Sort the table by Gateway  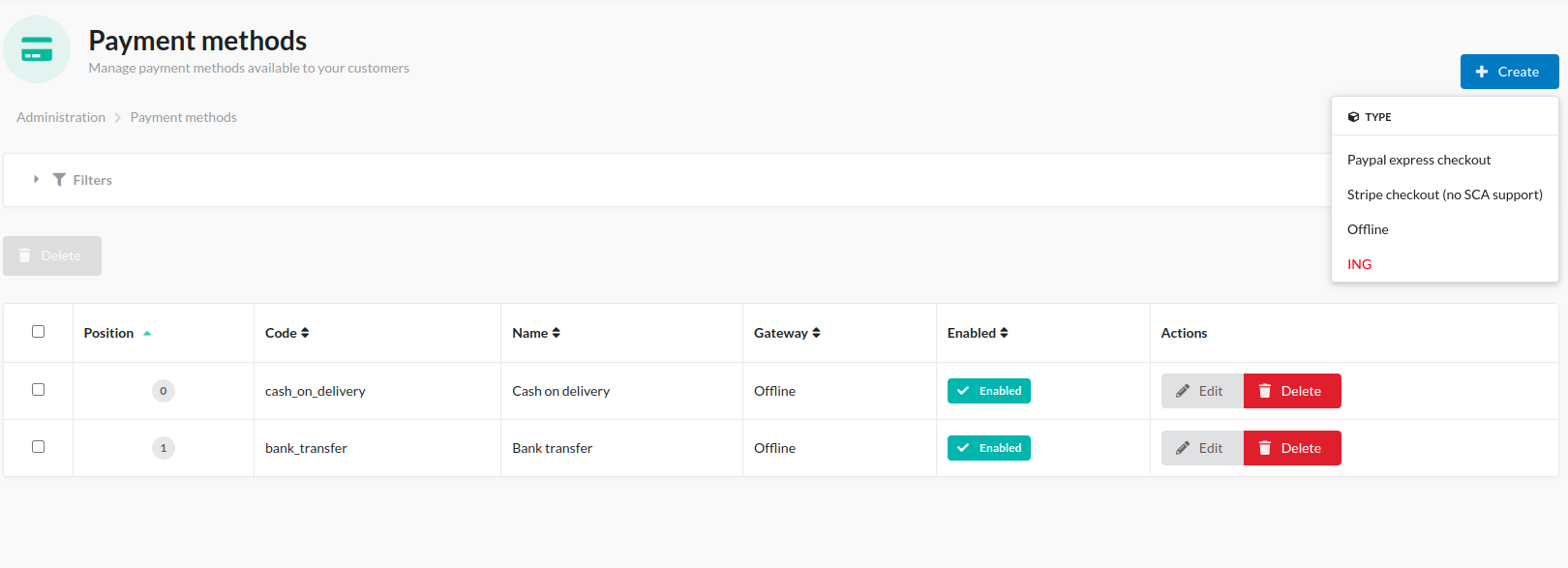[x=787, y=333]
